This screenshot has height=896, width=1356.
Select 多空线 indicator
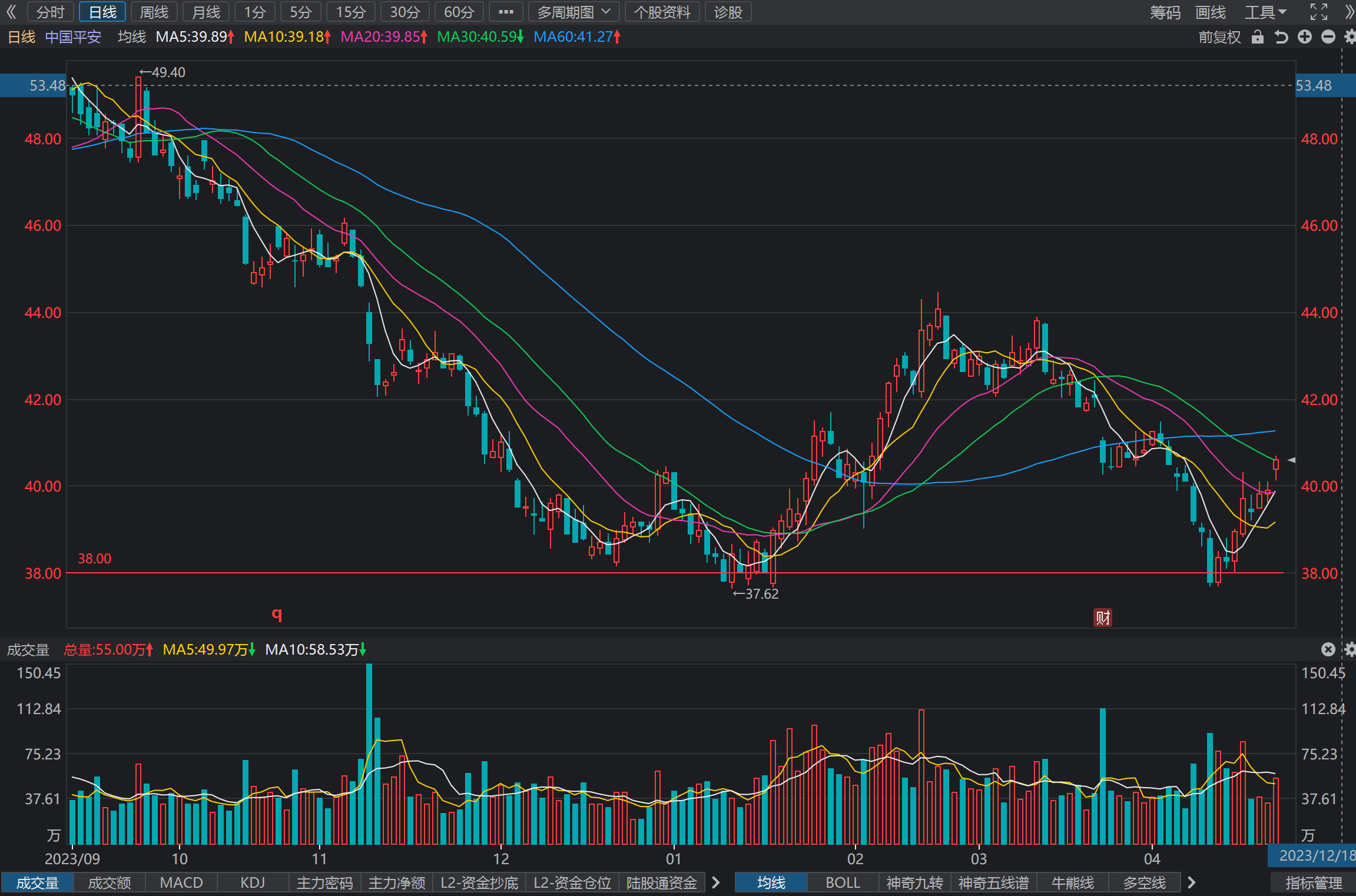pos(1144,882)
